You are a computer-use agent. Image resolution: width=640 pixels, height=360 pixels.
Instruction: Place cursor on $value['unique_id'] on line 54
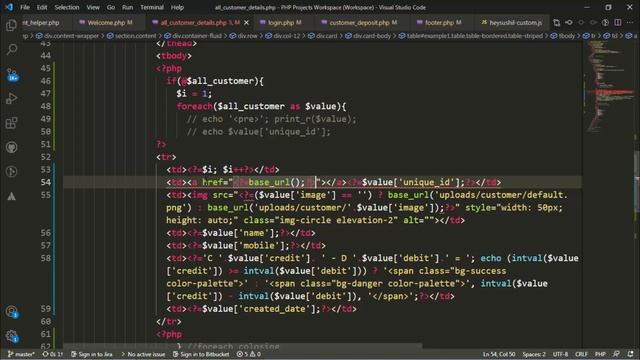coord(413,182)
